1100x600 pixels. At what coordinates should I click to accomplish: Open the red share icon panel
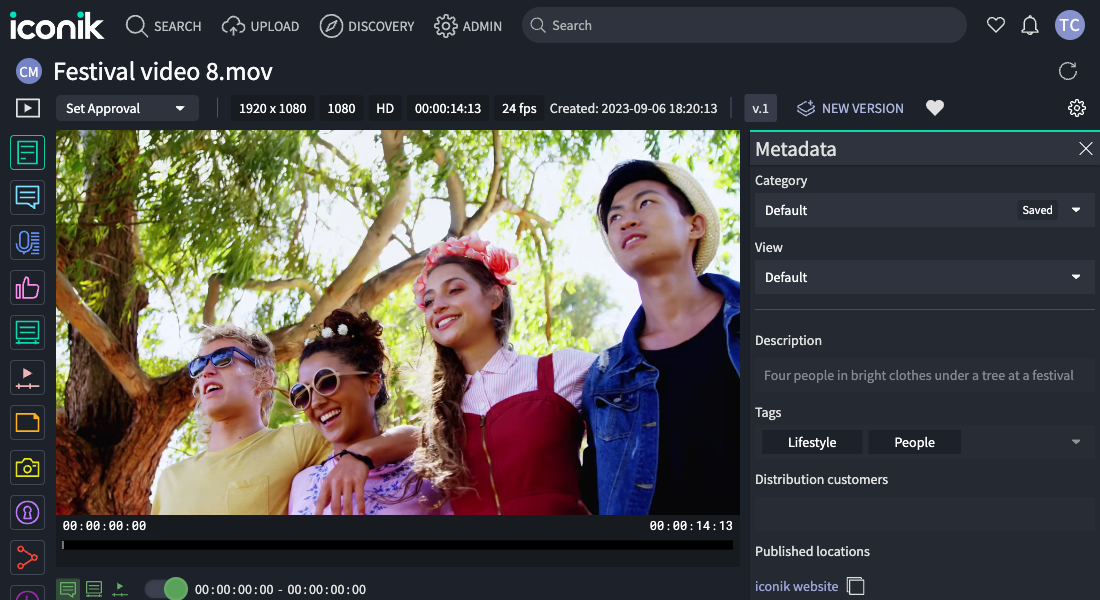click(x=27, y=557)
